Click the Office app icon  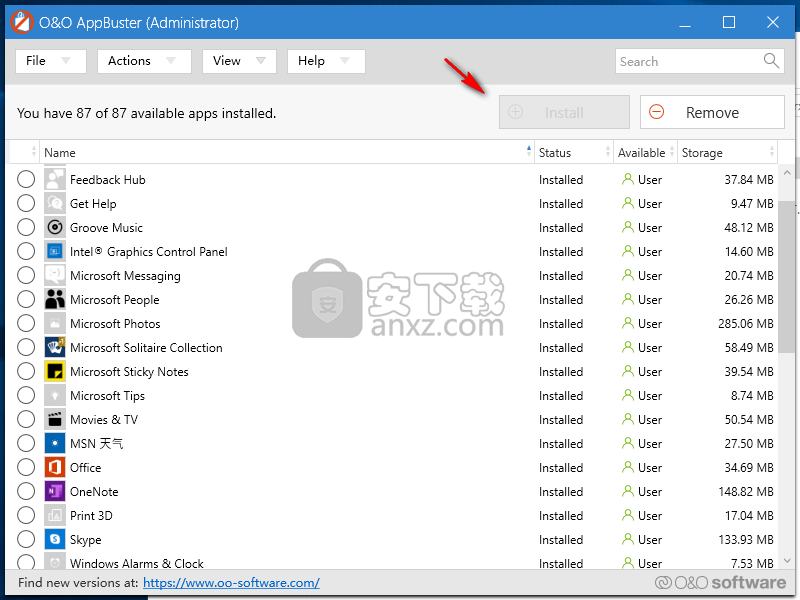(55, 467)
